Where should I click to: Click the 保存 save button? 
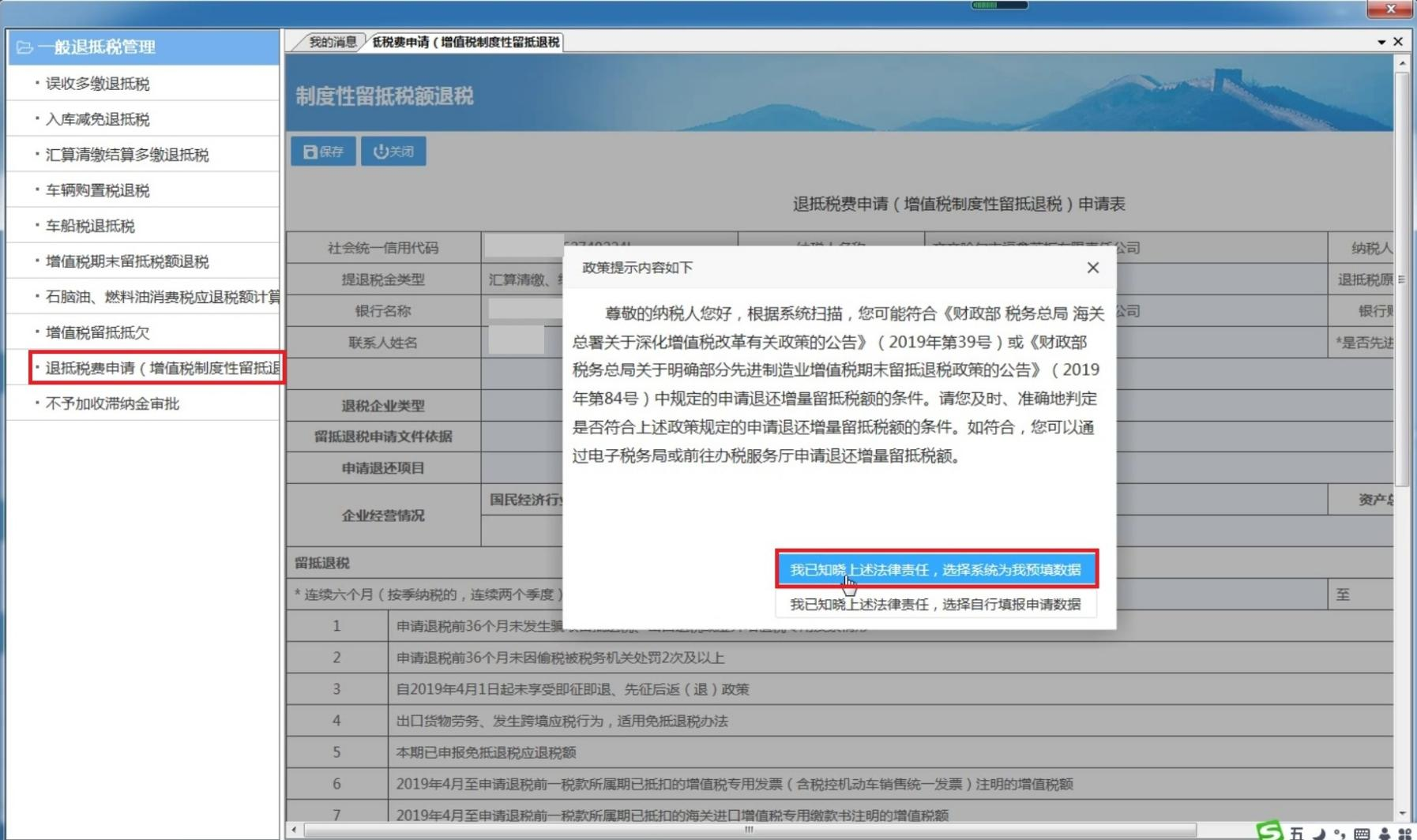click(323, 152)
